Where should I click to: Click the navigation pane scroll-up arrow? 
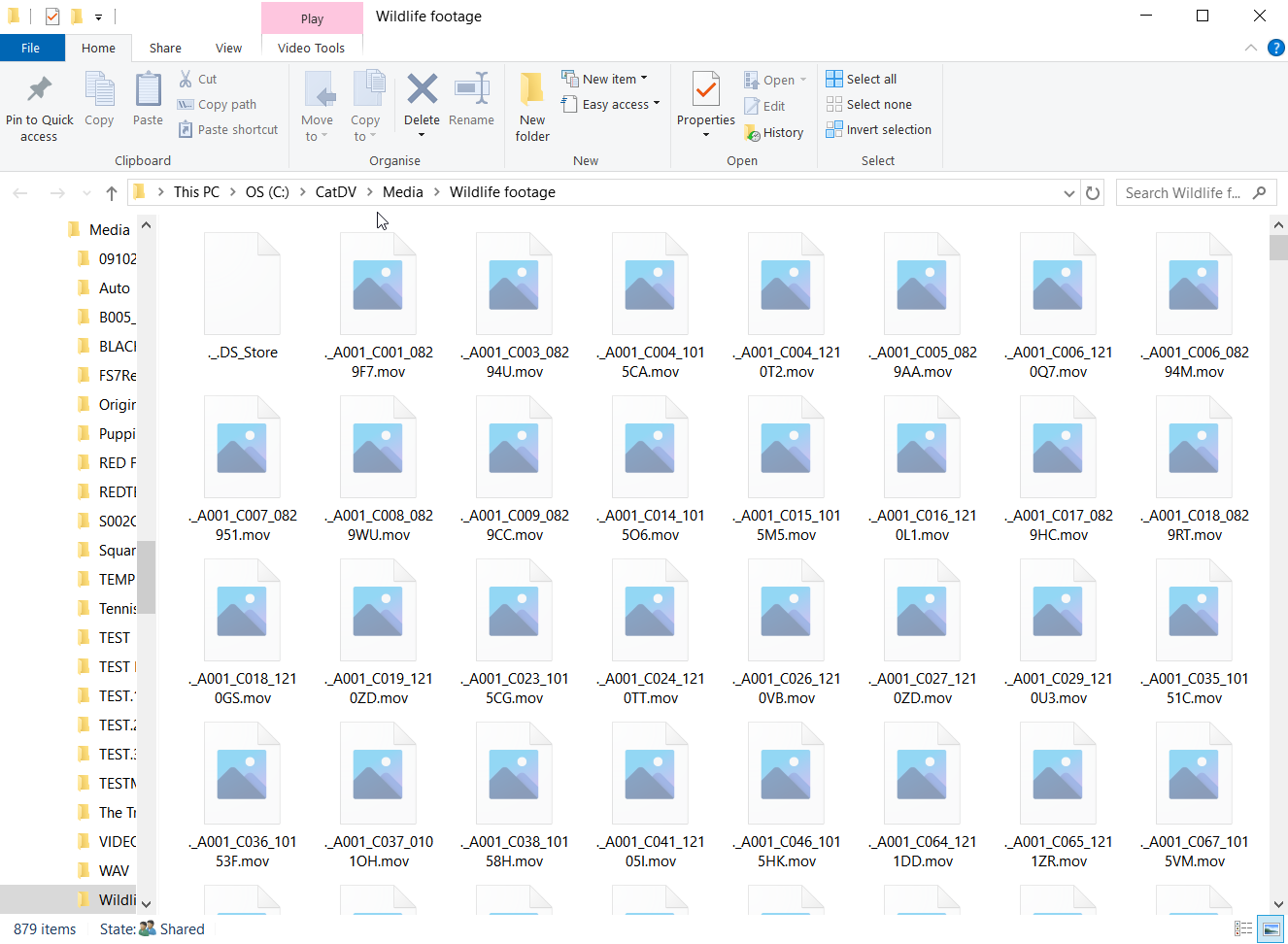[146, 225]
